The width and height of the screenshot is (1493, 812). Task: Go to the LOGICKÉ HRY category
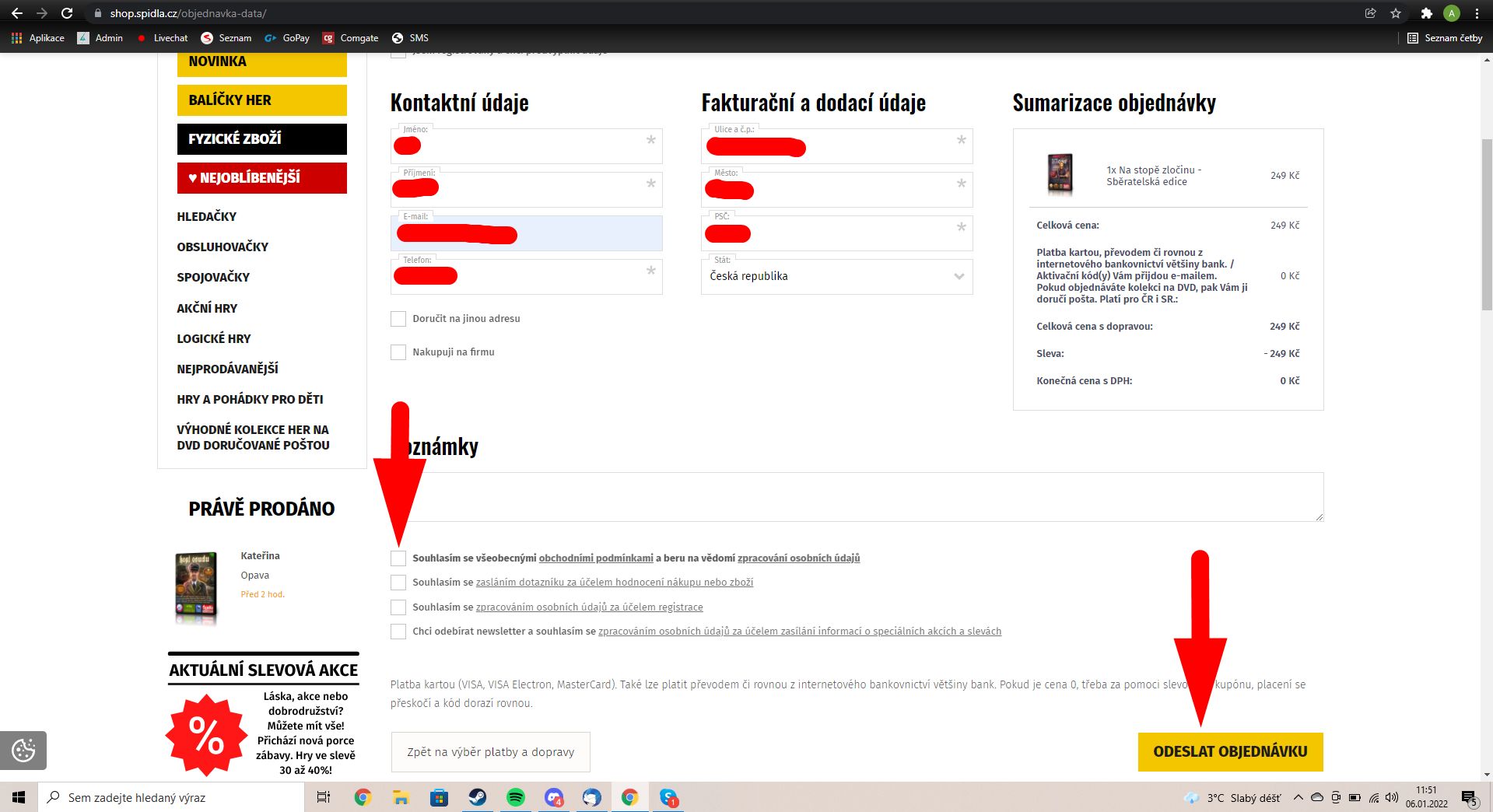[214, 338]
